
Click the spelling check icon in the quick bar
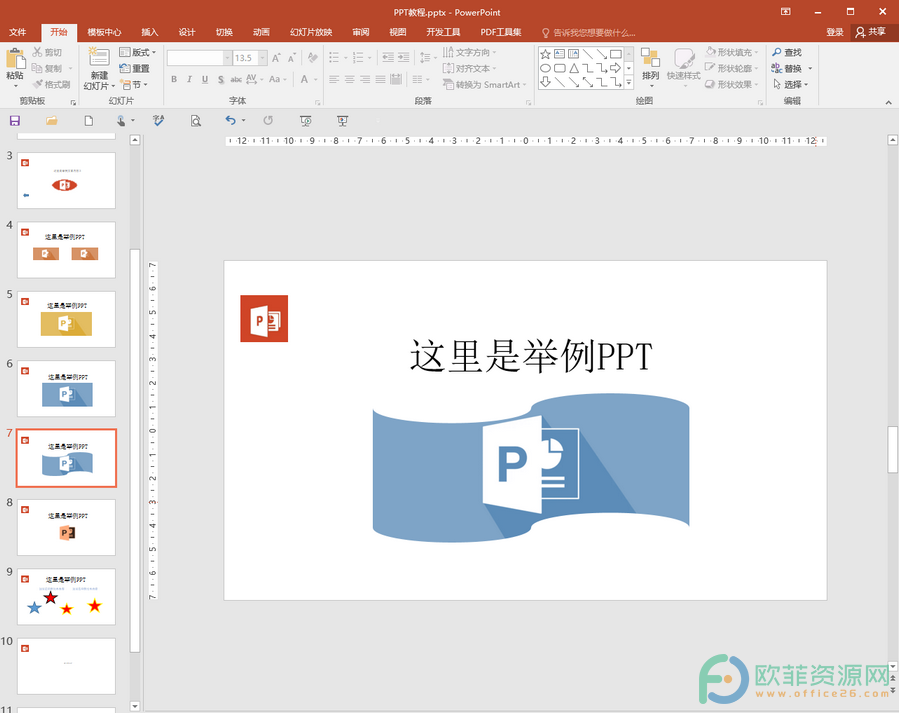tap(159, 121)
